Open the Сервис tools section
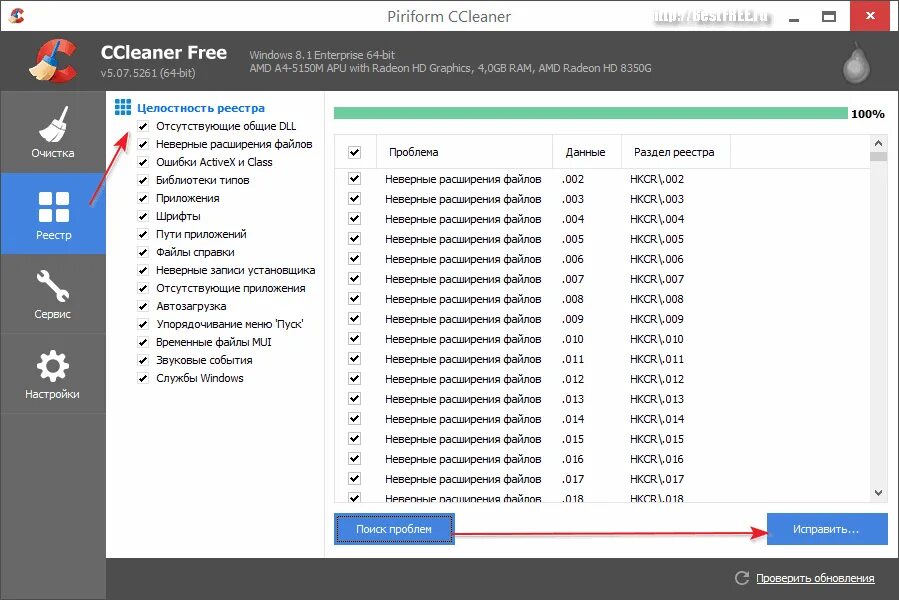 click(x=53, y=294)
